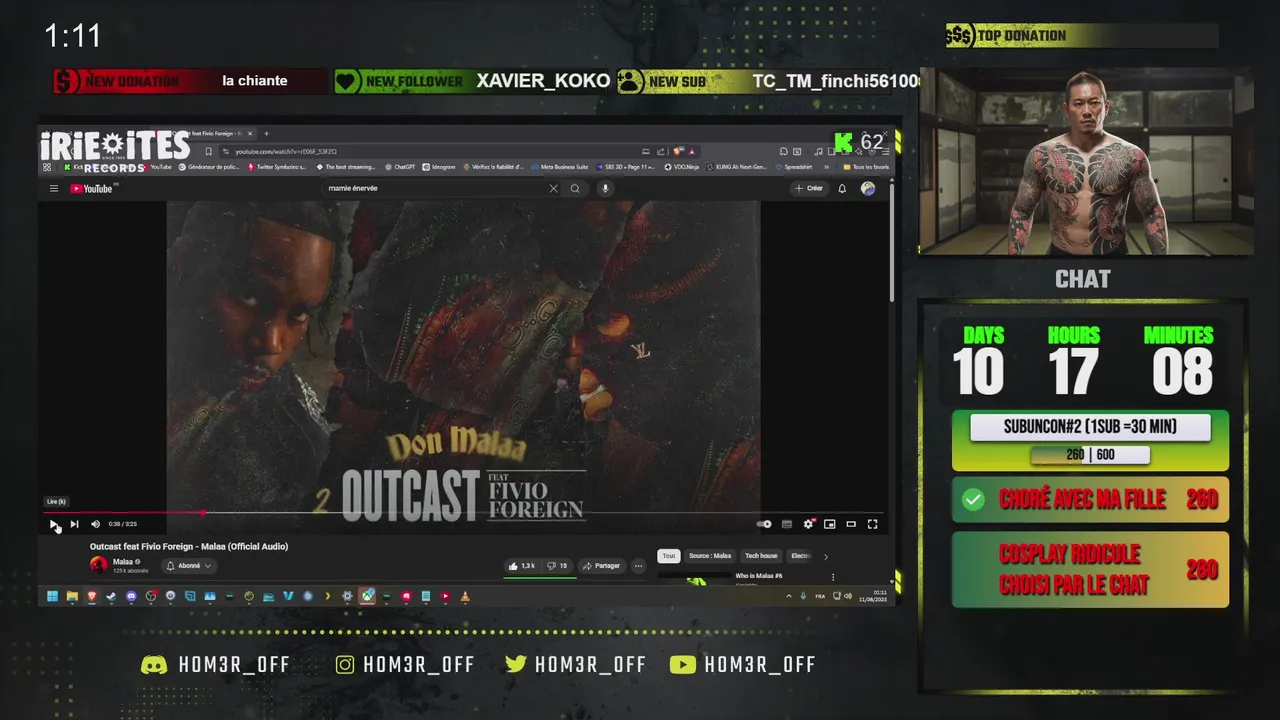
Task: Skip to next video in player
Action: tap(74, 524)
